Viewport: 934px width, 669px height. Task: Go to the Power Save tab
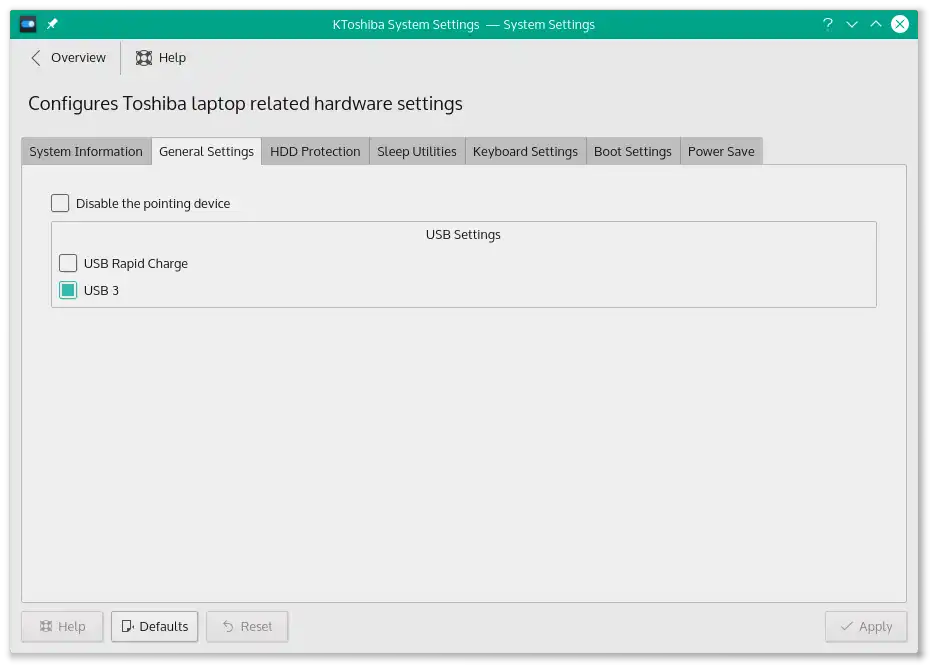click(721, 151)
